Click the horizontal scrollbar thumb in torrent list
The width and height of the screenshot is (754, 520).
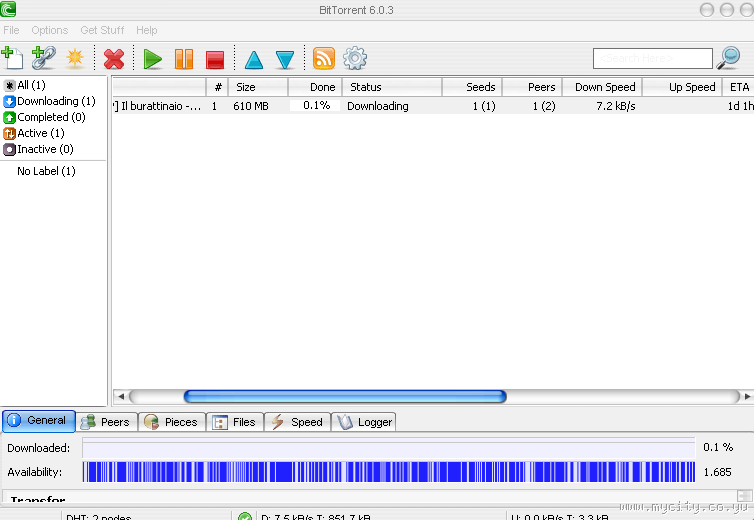click(x=345, y=396)
